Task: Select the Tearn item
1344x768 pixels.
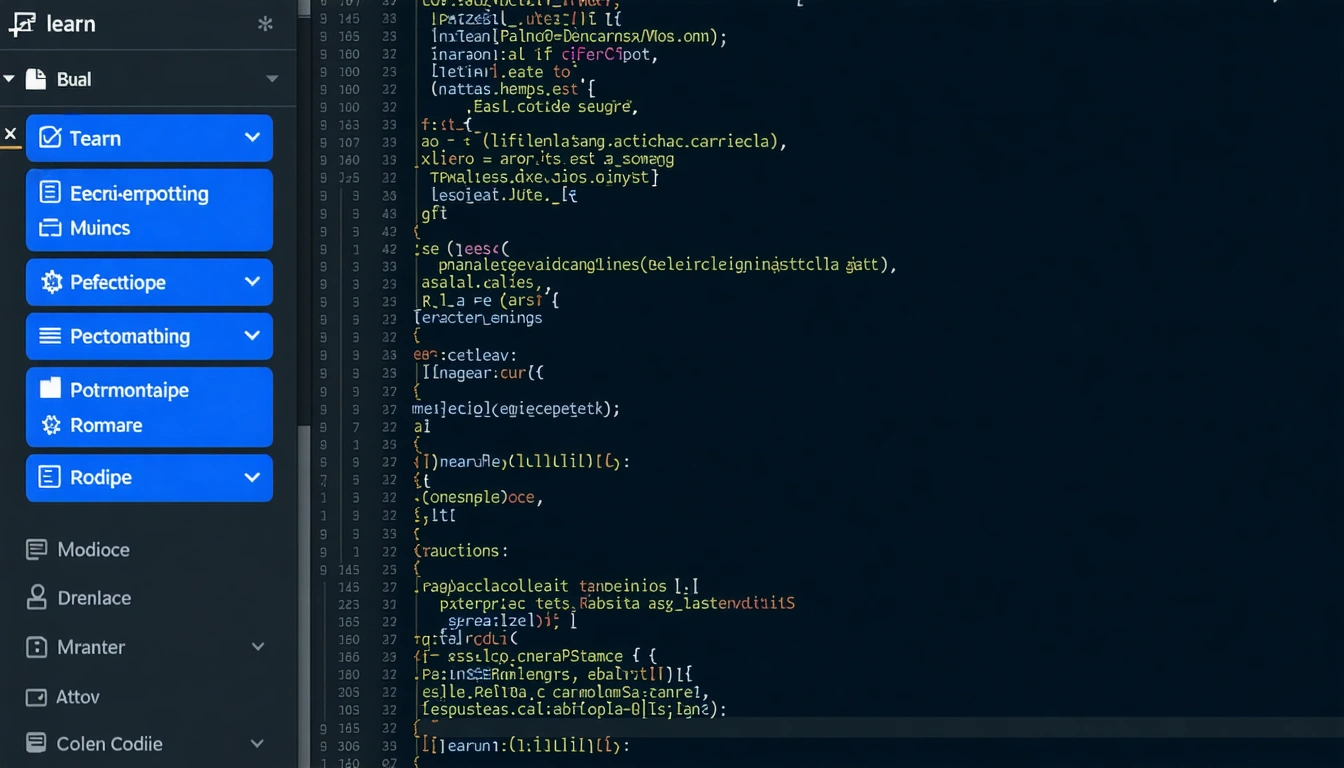Action: tap(149, 138)
